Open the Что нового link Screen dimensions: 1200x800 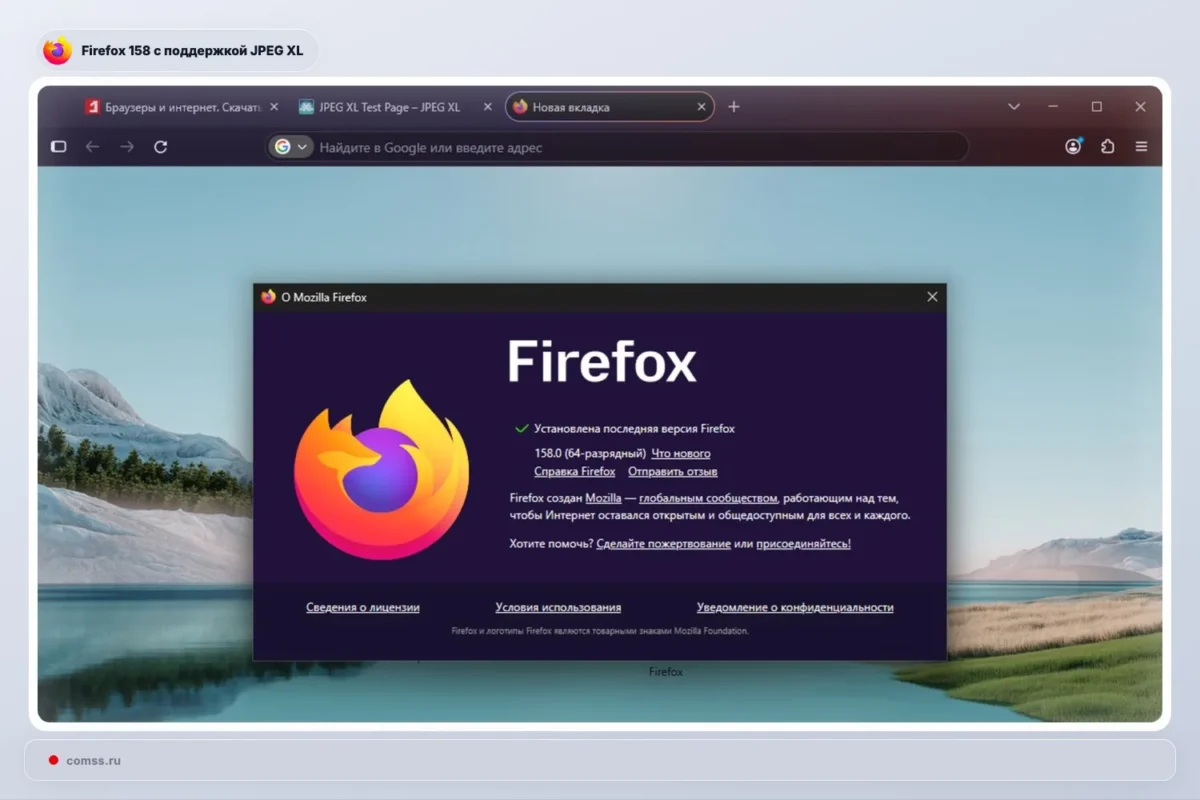click(681, 454)
